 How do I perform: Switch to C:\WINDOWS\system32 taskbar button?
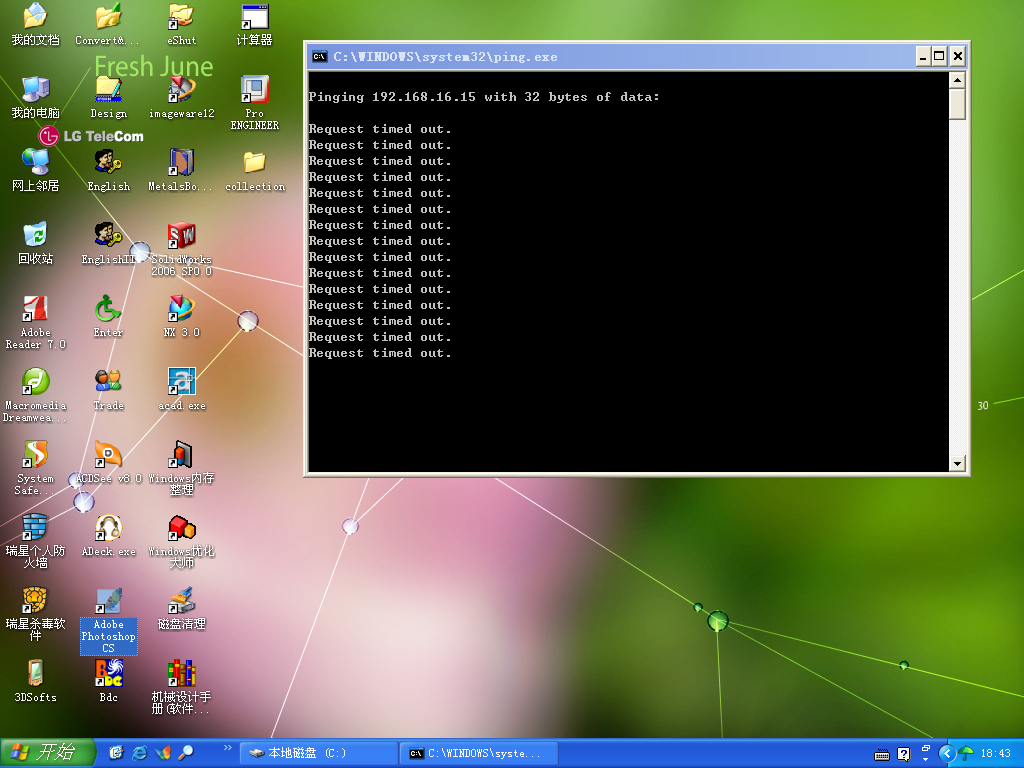478,753
